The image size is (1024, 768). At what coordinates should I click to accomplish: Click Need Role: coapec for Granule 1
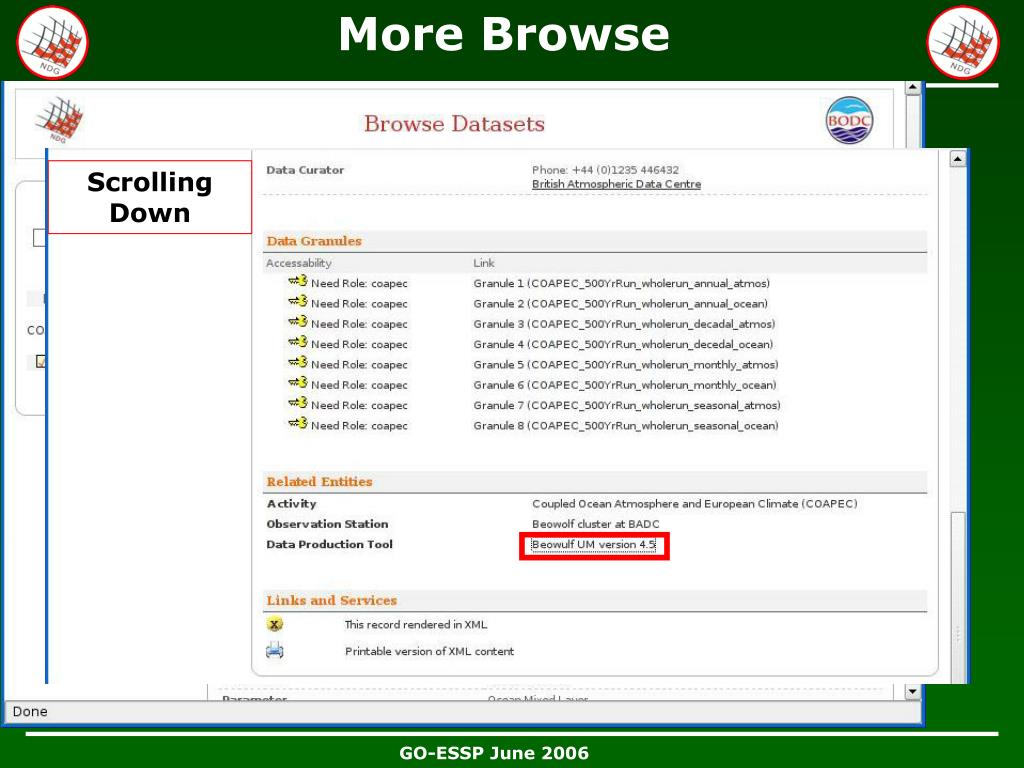point(359,283)
